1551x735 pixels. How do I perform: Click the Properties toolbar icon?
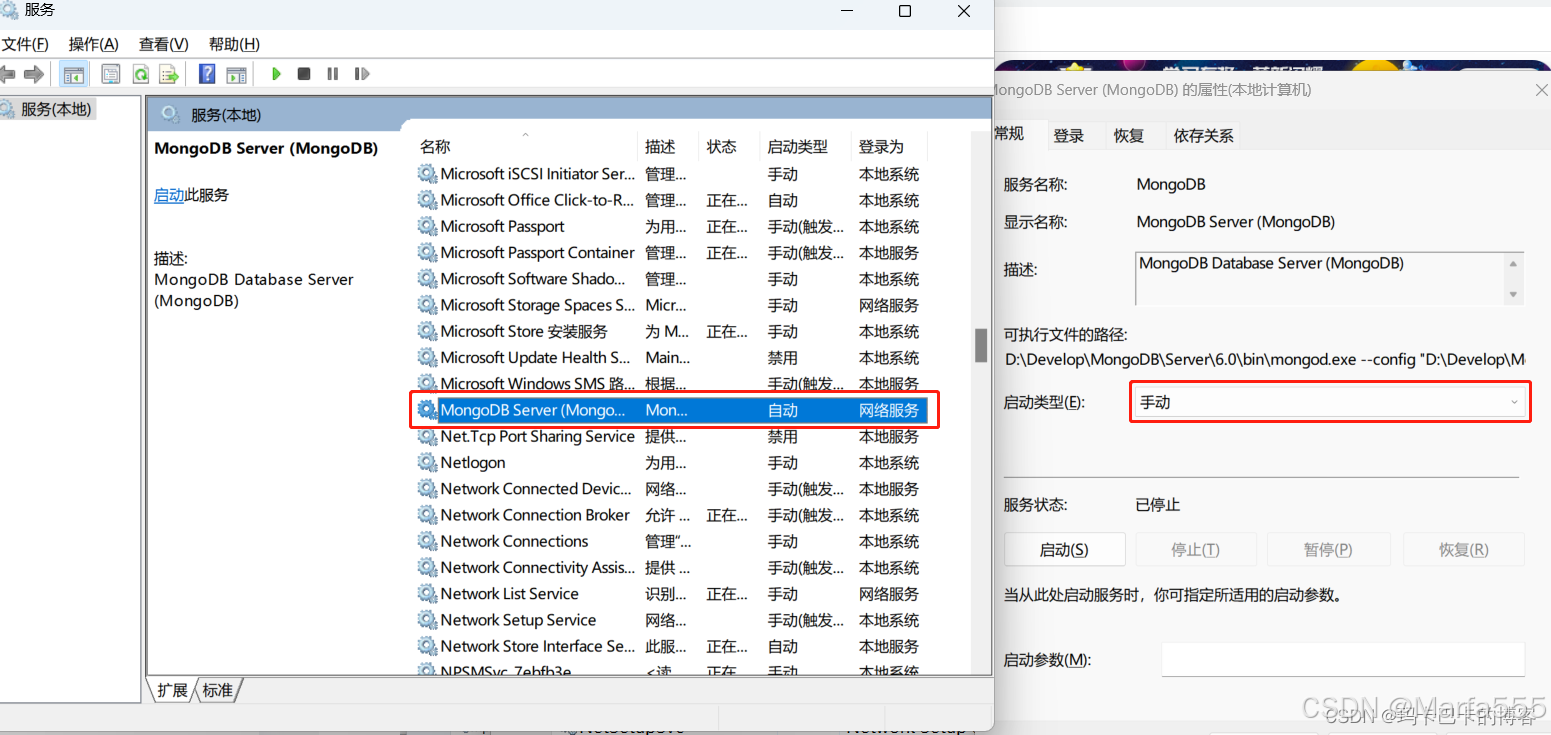(110, 73)
